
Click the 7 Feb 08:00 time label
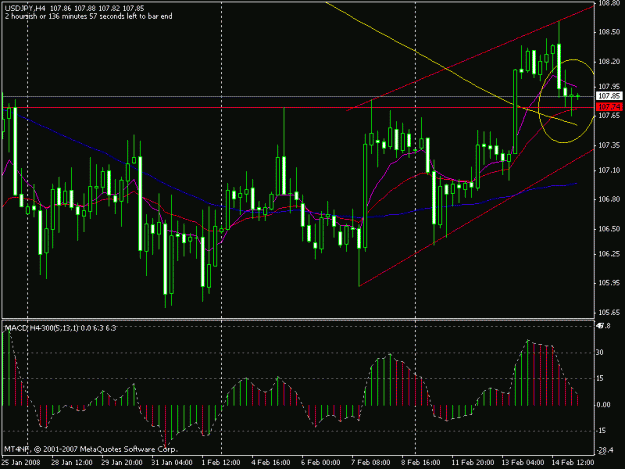pyautogui.click(x=371, y=463)
